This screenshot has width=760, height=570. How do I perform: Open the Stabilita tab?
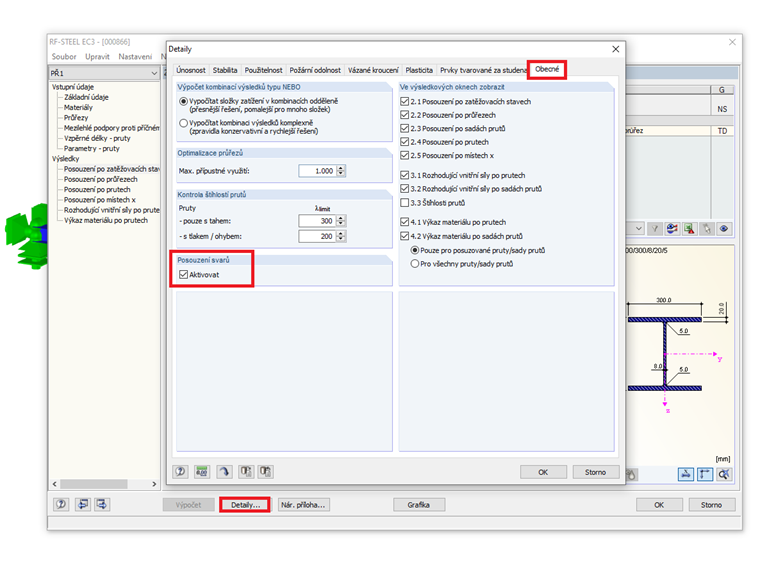pyautogui.click(x=225, y=70)
